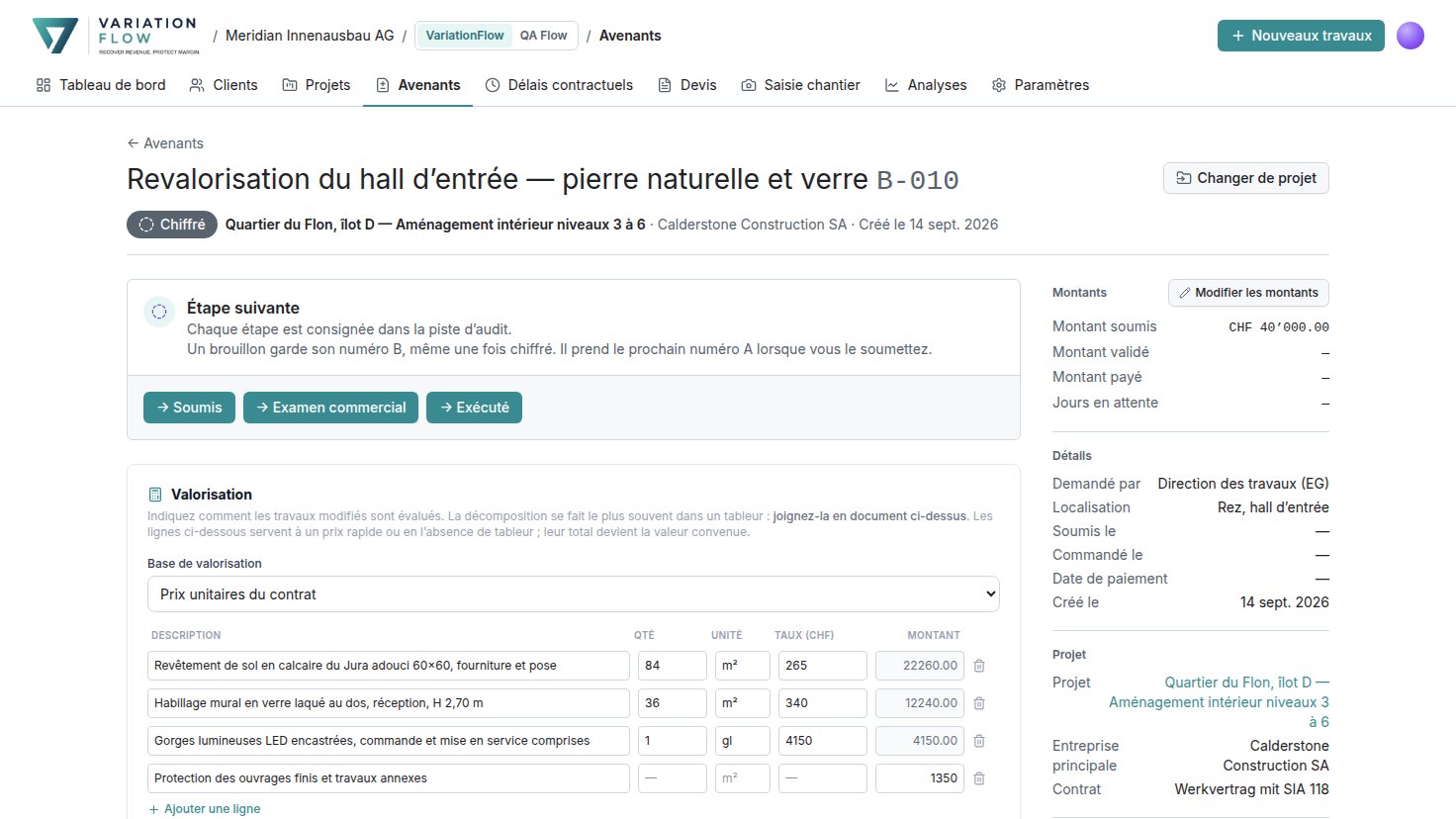Viewport: 1456px width, 819px height.
Task: Click the quantity field showing 36
Action: coord(673,703)
